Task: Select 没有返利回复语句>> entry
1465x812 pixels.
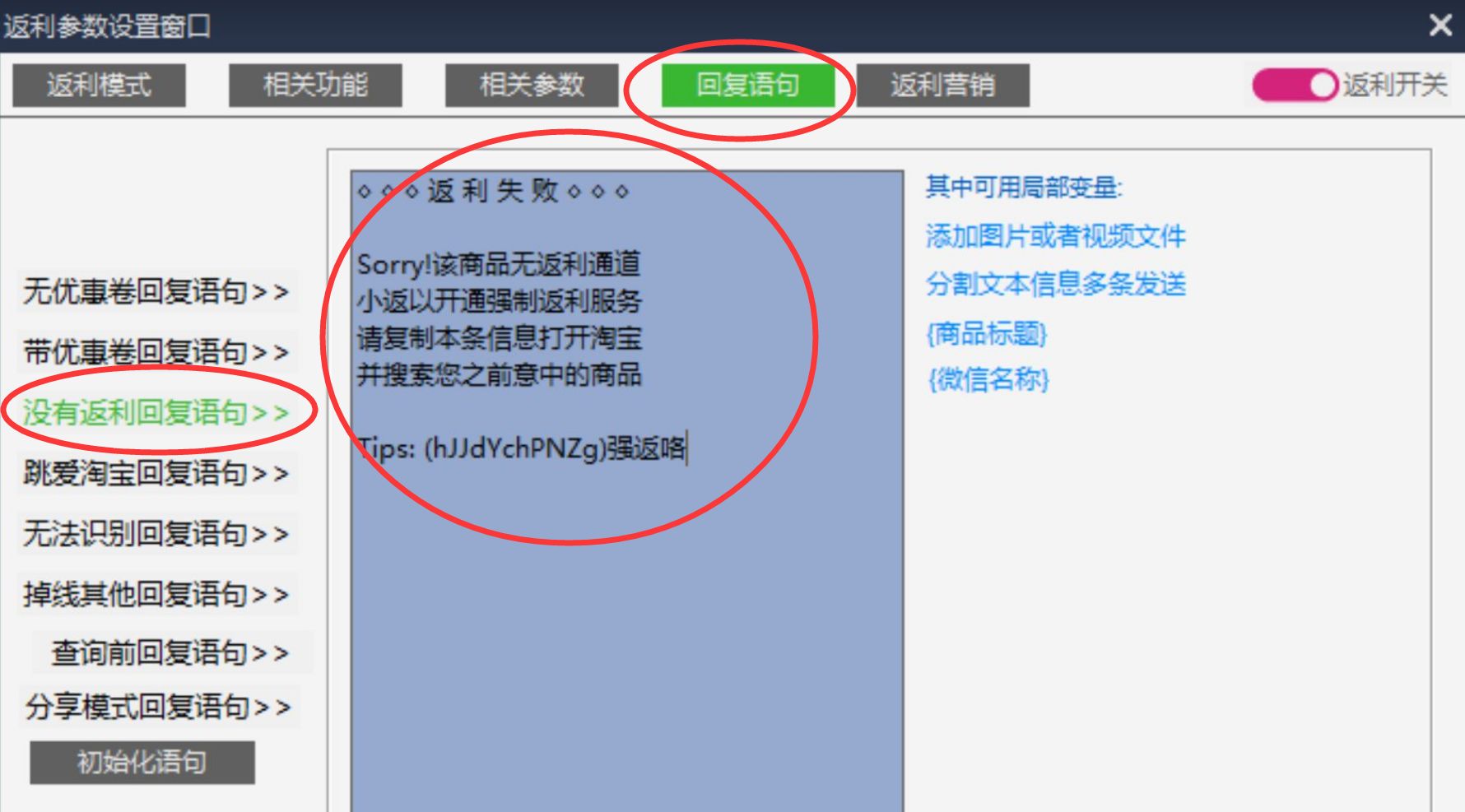Action: click(x=156, y=412)
